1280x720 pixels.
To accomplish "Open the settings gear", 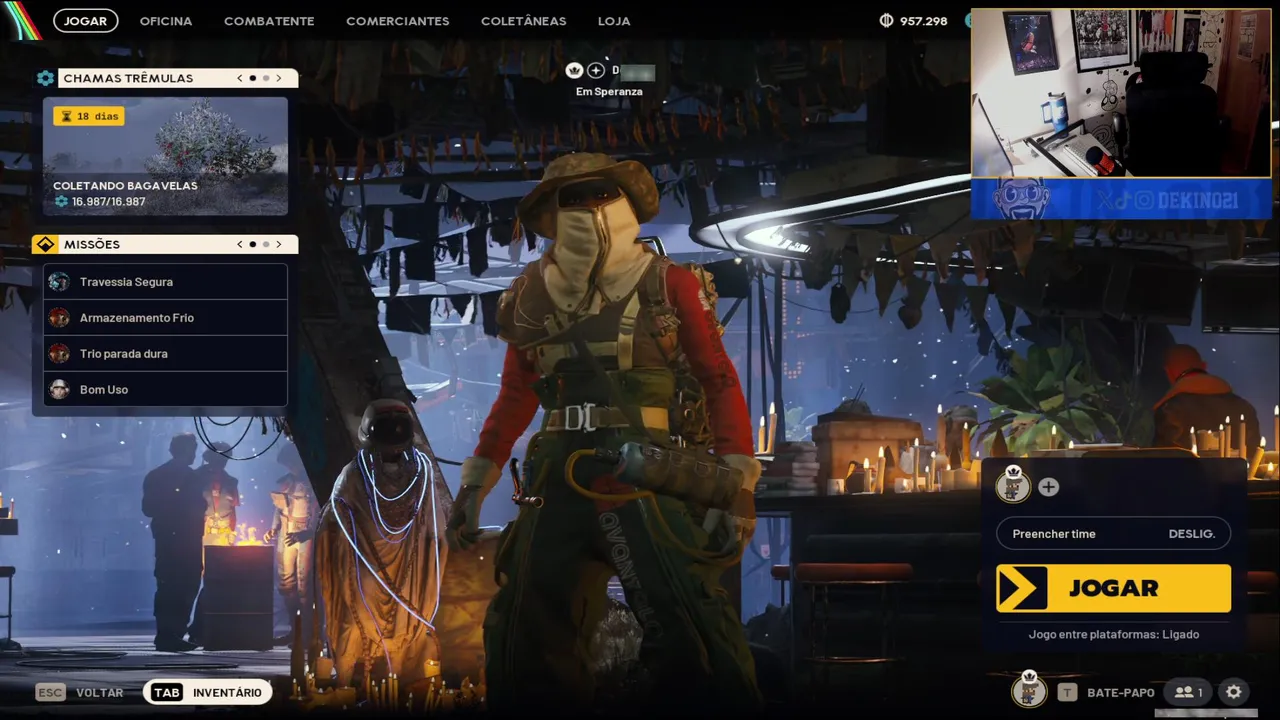I will (1234, 692).
